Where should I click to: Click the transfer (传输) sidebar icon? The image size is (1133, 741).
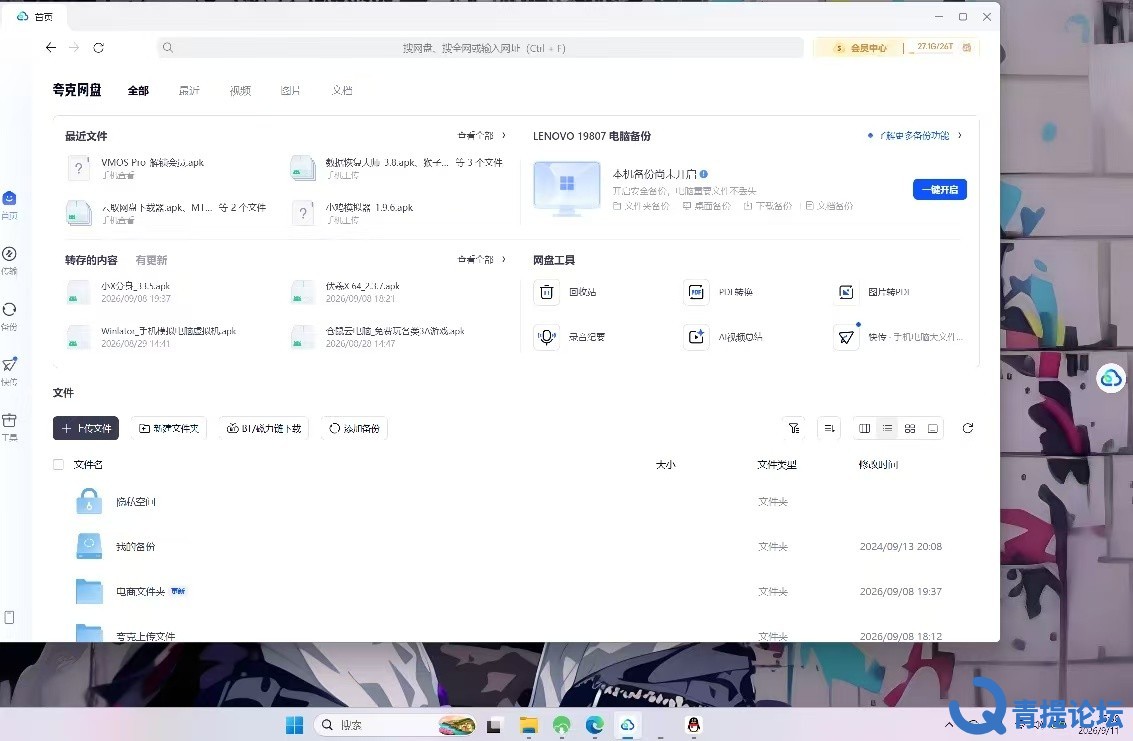point(9,254)
